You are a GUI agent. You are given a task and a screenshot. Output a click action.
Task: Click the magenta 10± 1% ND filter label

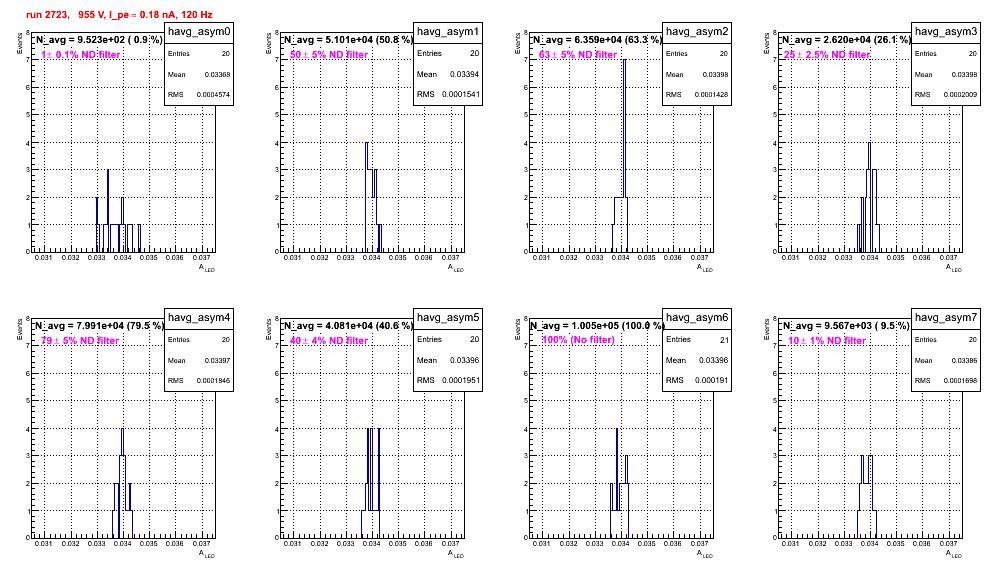[827, 341]
